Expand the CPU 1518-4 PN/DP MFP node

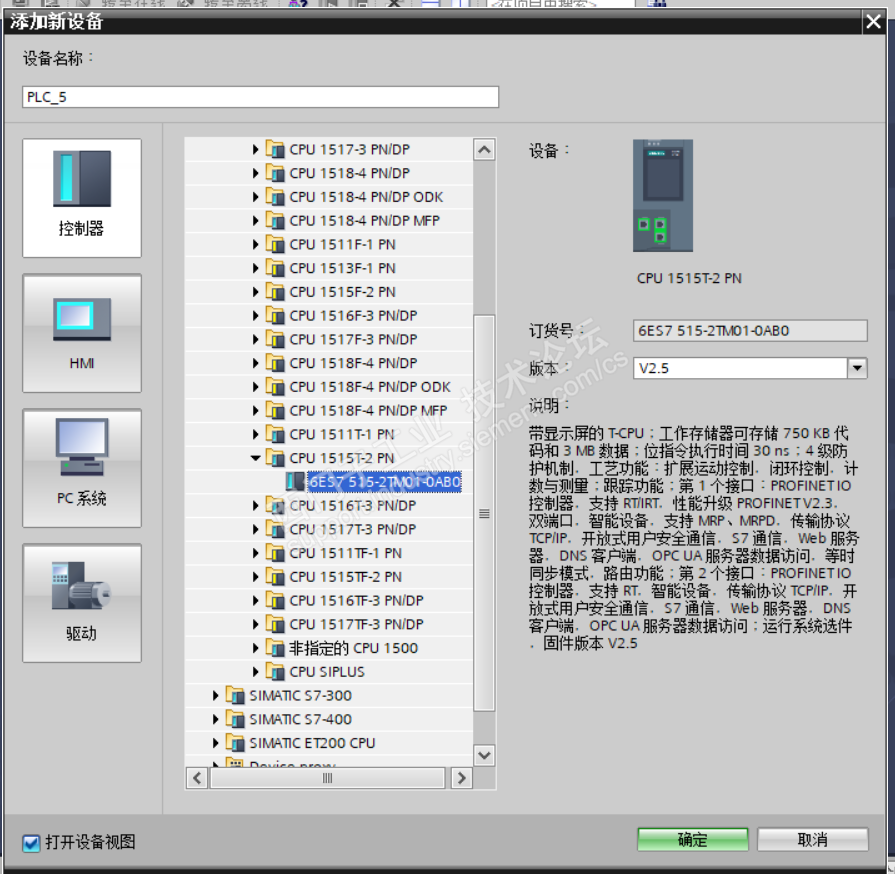coord(256,221)
